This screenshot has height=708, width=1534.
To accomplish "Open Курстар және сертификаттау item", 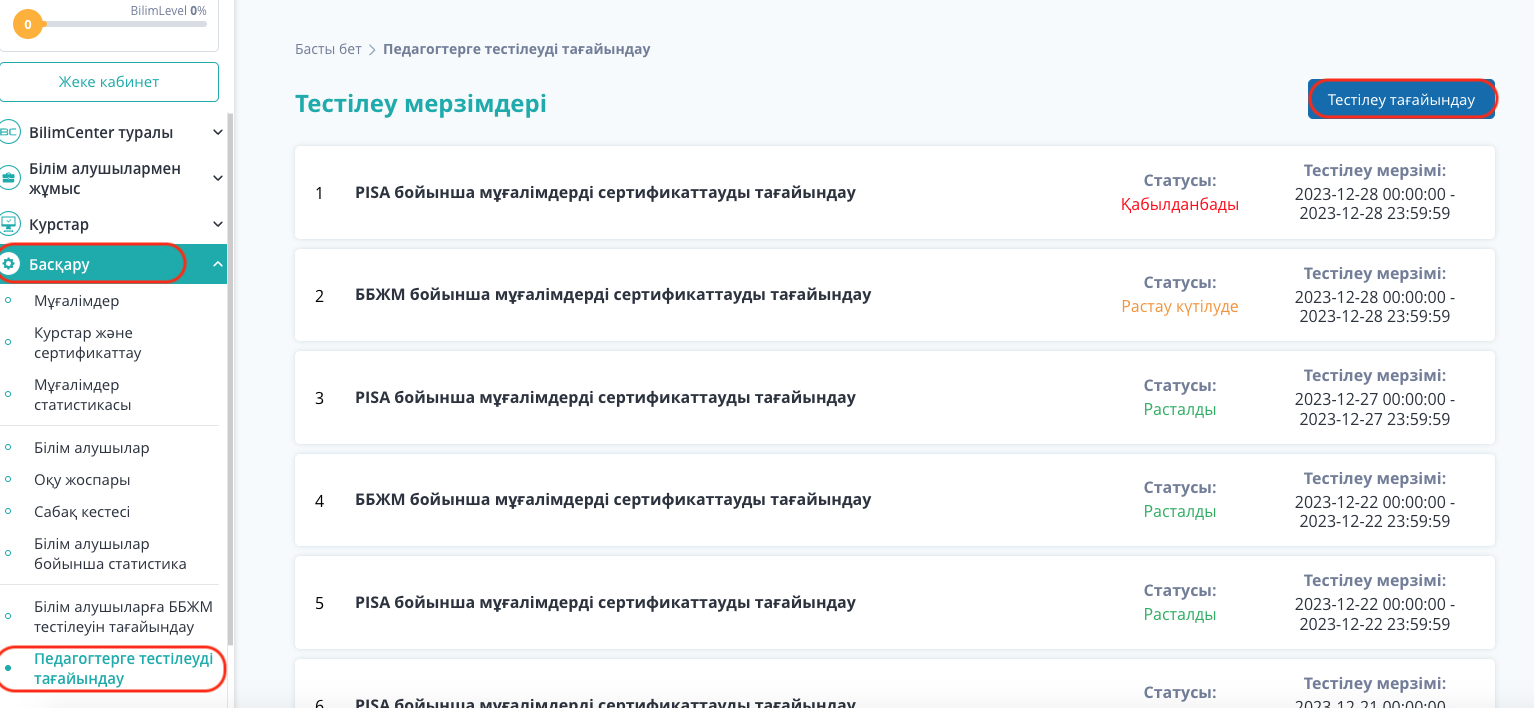I will click(x=88, y=342).
